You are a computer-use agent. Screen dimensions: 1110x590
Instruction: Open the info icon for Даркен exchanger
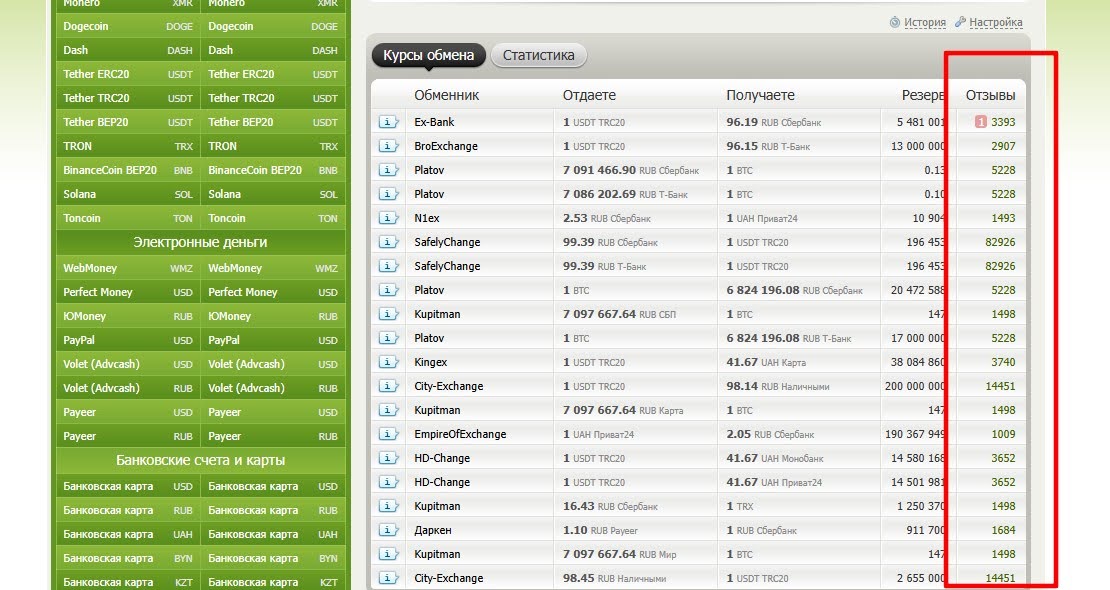(x=388, y=530)
